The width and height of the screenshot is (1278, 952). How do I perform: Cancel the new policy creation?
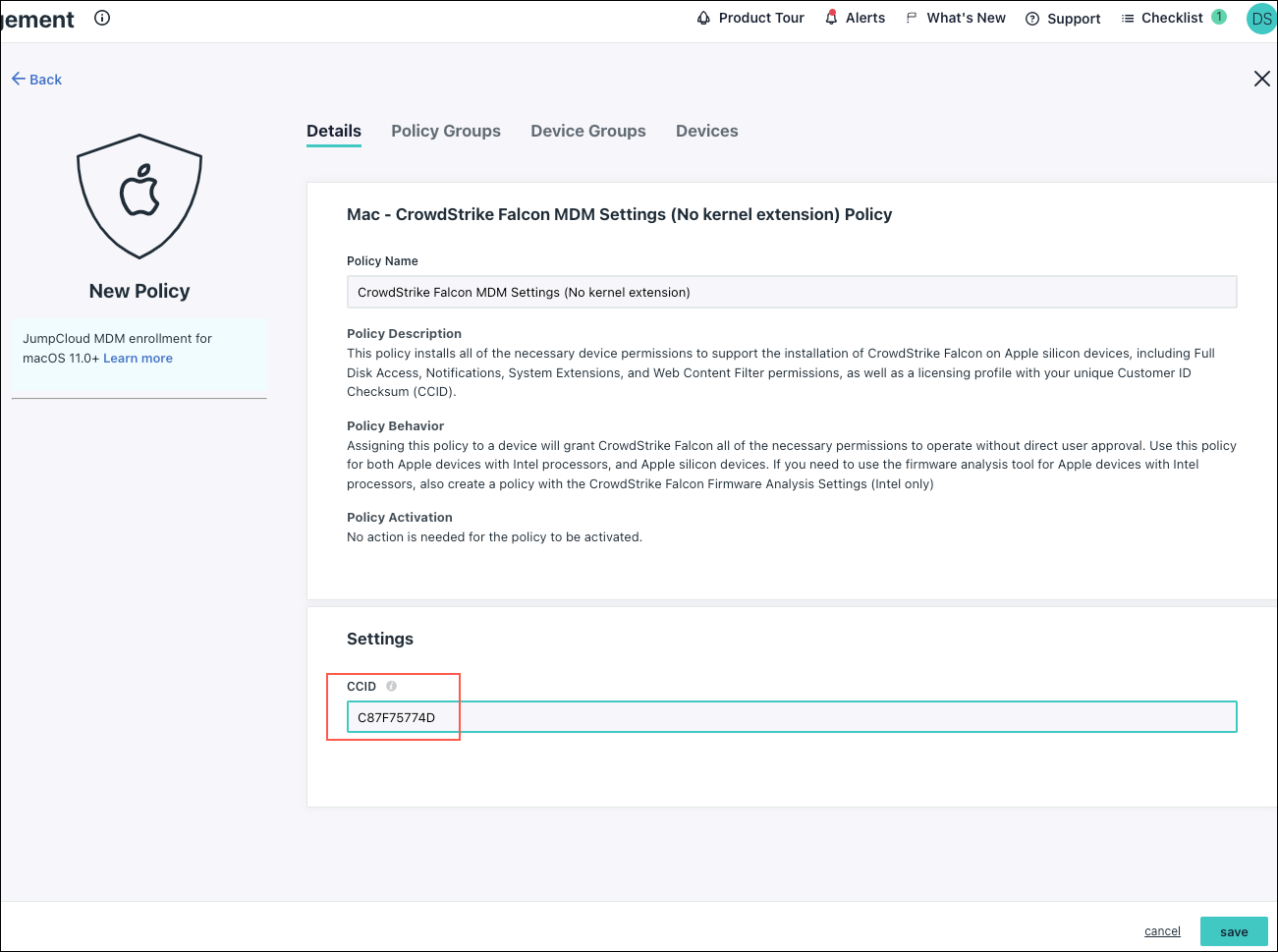tap(1161, 930)
